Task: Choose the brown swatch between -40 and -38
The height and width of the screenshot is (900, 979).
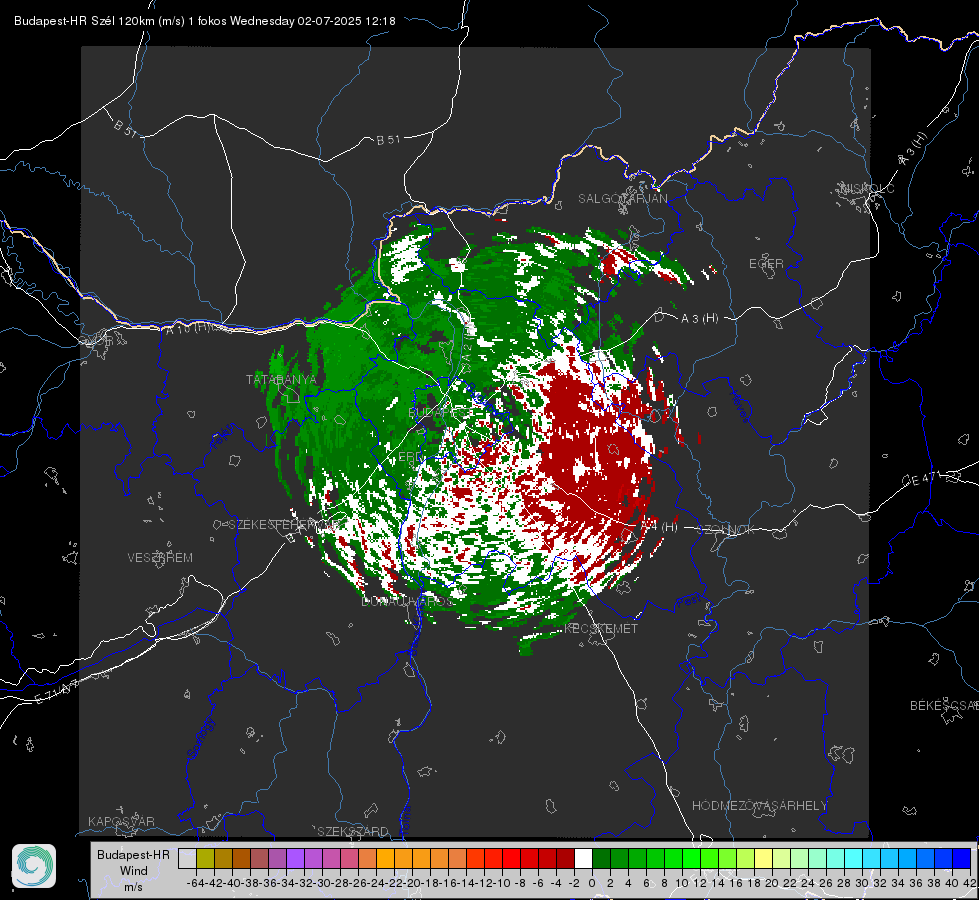Action: click(241, 859)
